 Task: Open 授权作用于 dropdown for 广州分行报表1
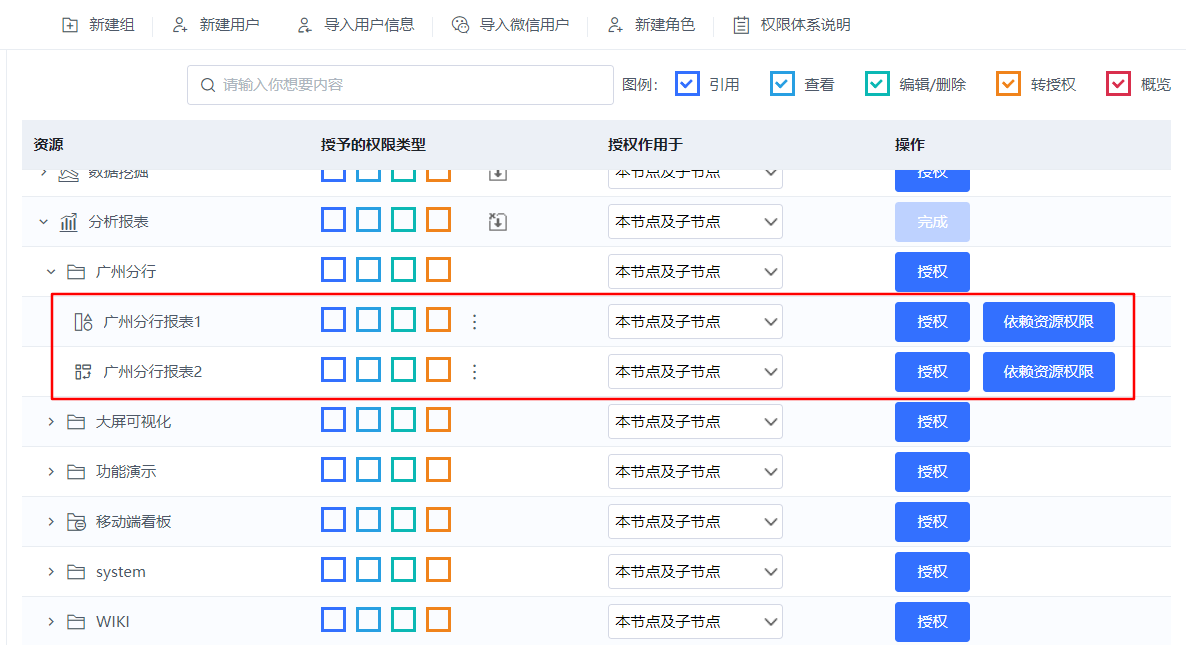pyautogui.click(x=695, y=322)
